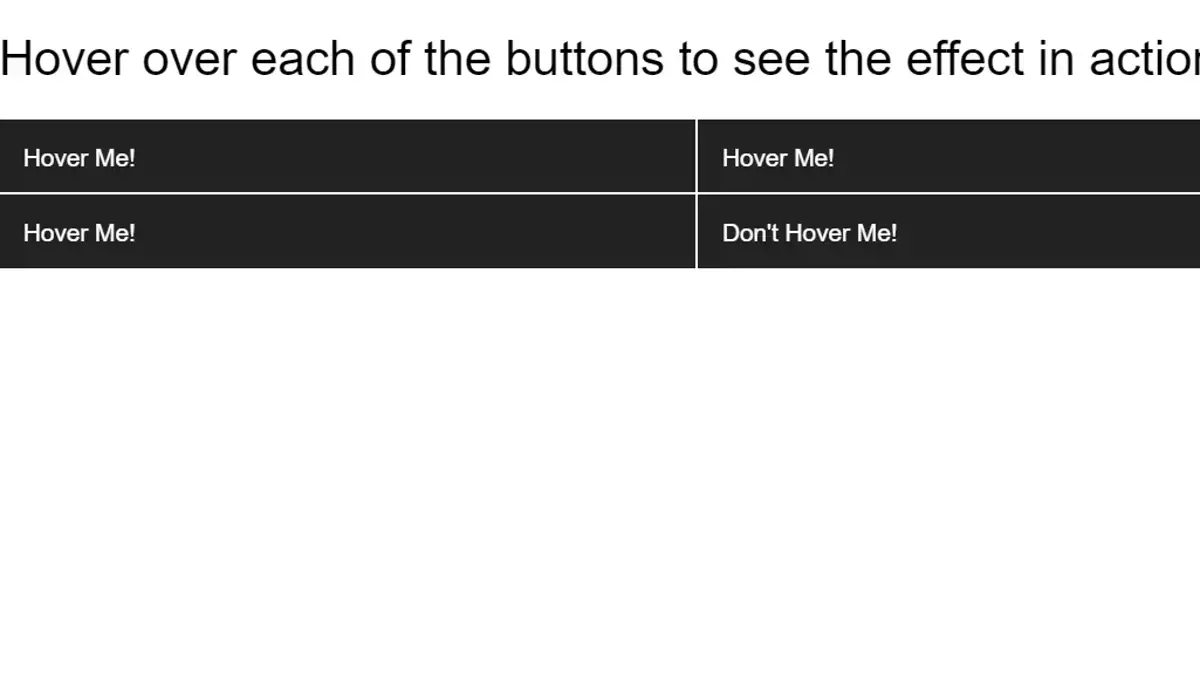Click the word "the" before "buttons" in heading
The image size is (1200, 676).
459,58
